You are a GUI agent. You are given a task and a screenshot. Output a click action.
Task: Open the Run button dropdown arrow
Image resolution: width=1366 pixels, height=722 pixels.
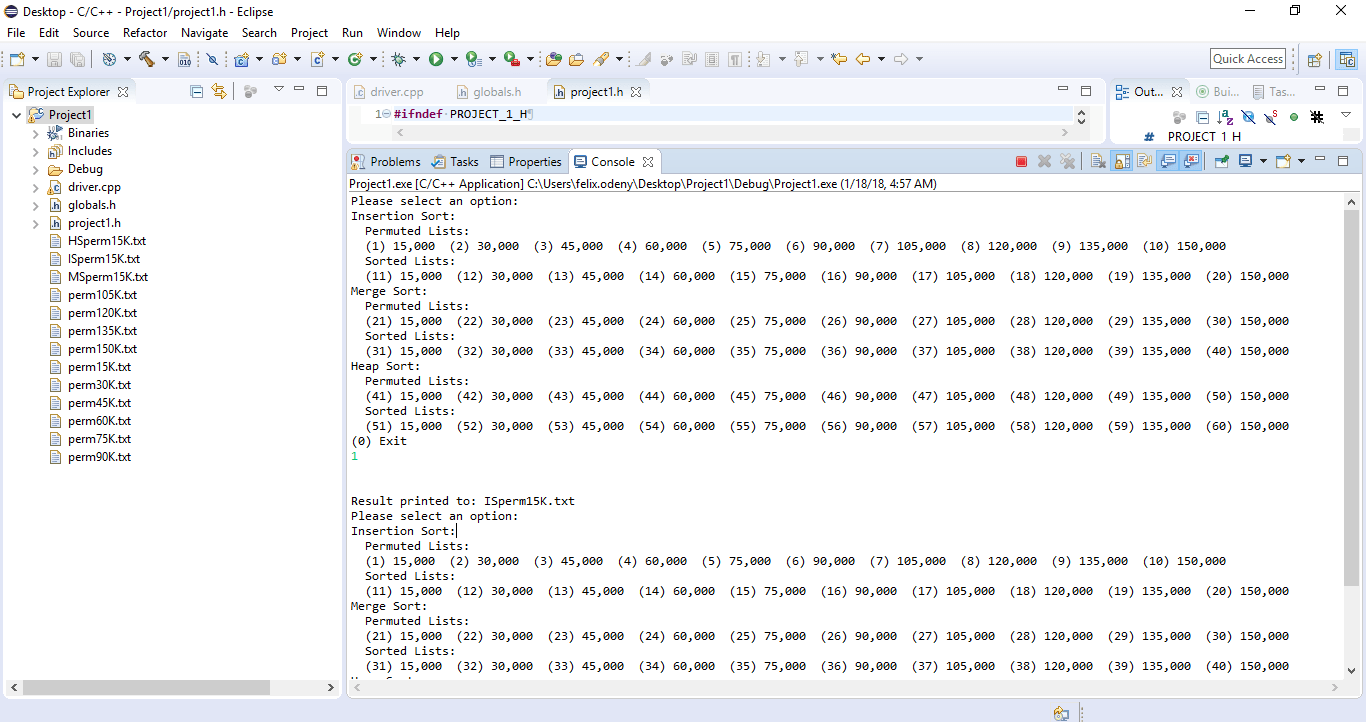click(454, 59)
